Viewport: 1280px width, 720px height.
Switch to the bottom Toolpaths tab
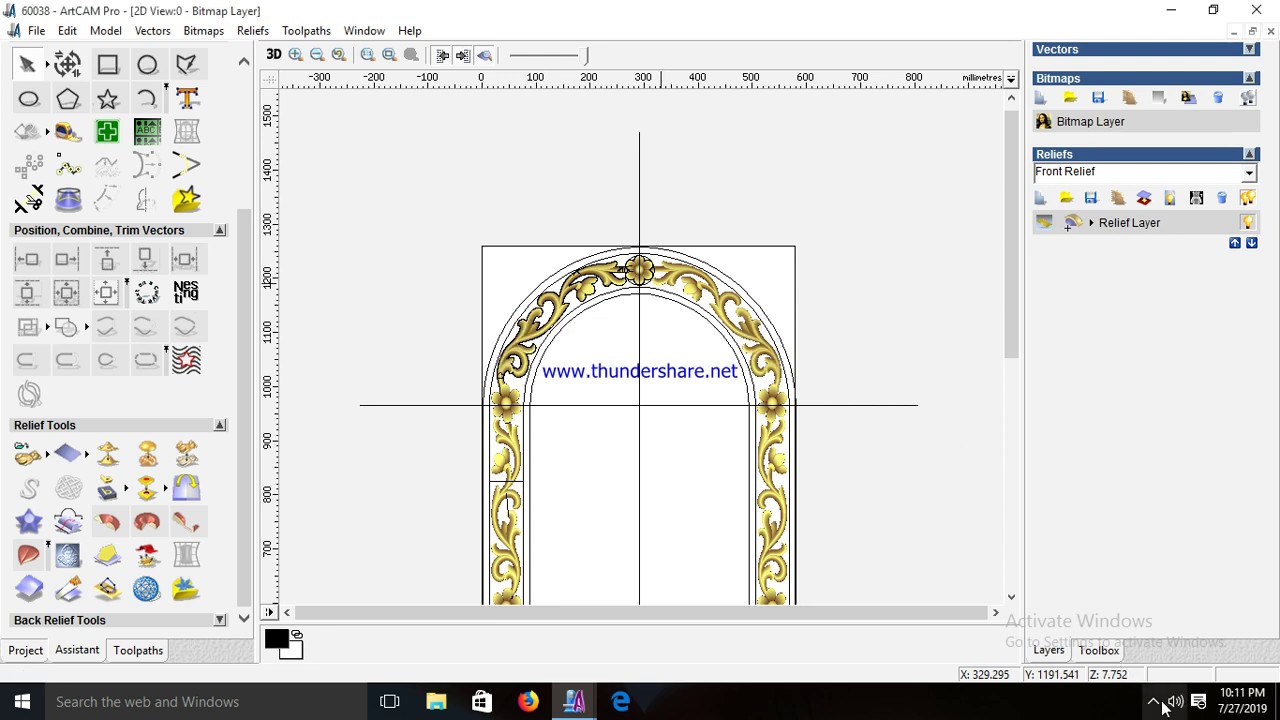coord(138,651)
